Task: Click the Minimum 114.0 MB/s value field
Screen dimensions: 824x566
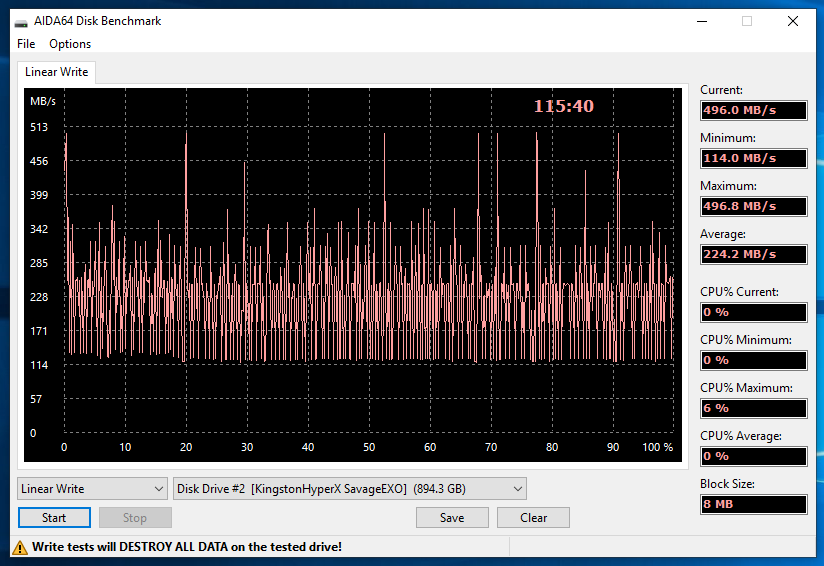Action: tap(754, 158)
